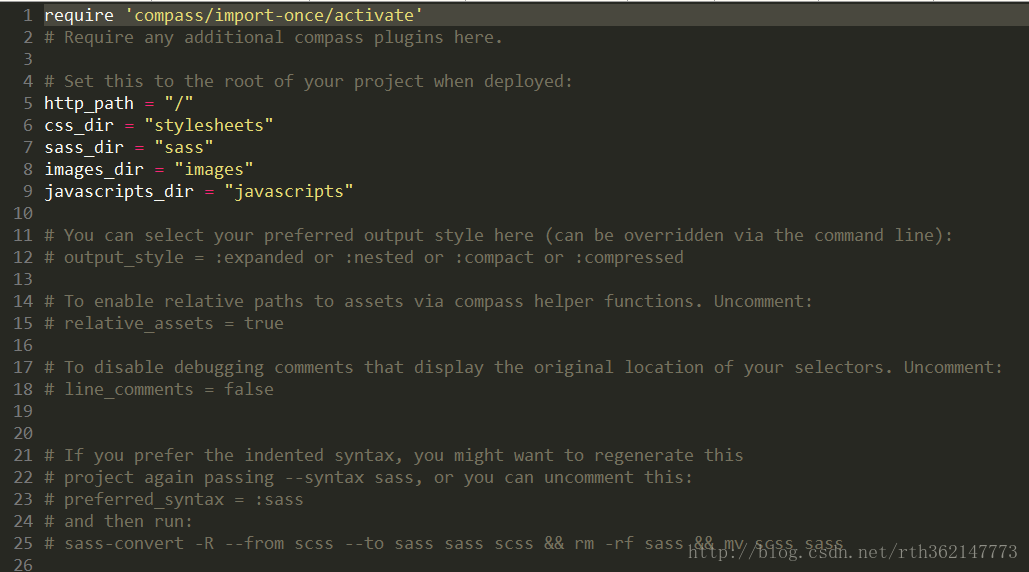The width and height of the screenshot is (1029, 572).
Task: Click the sass_dir variable on line 7
Action: (x=84, y=148)
